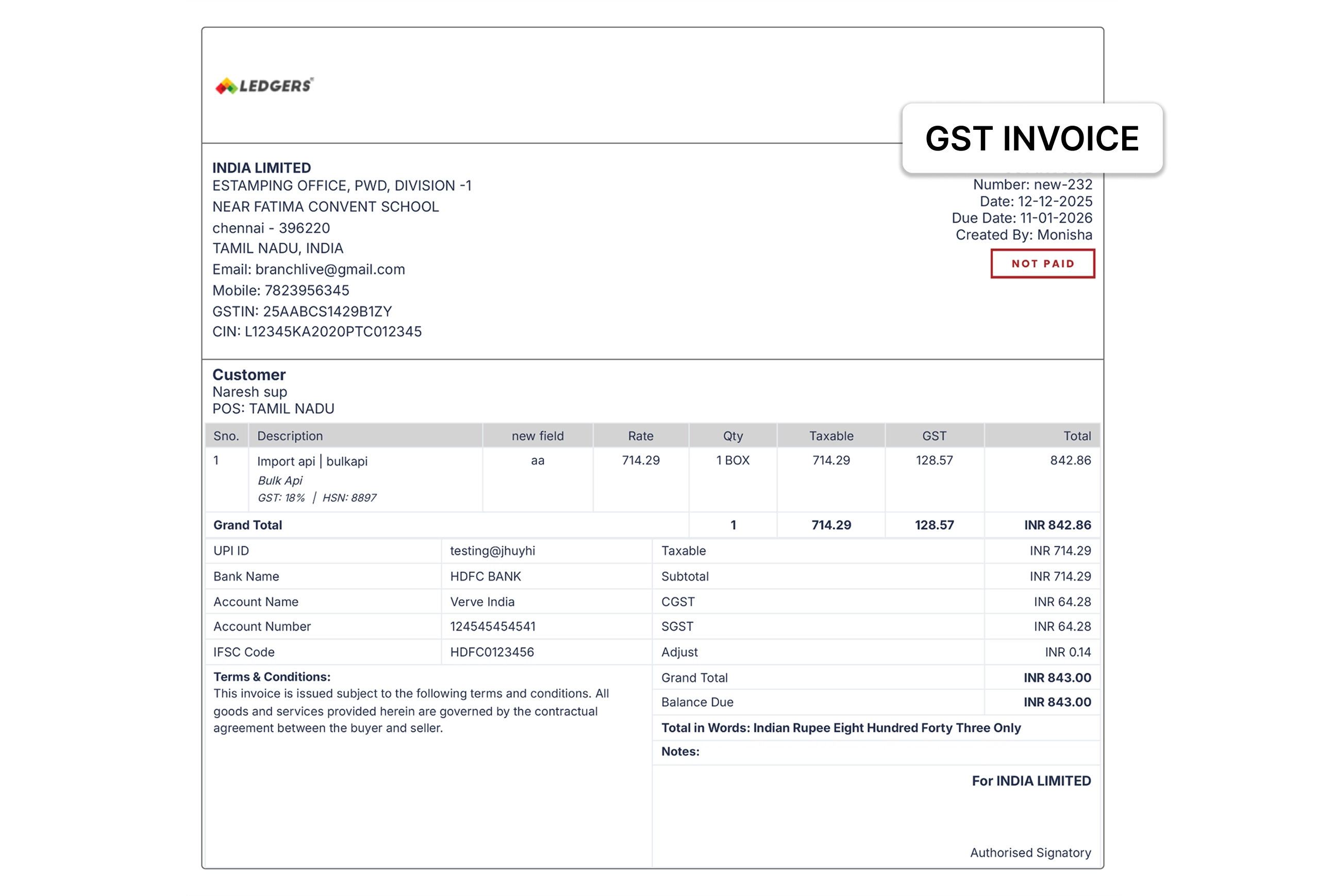The height and width of the screenshot is (896, 1333).
Task: Click the Import api | bulkapi item
Action: pyautogui.click(x=312, y=461)
